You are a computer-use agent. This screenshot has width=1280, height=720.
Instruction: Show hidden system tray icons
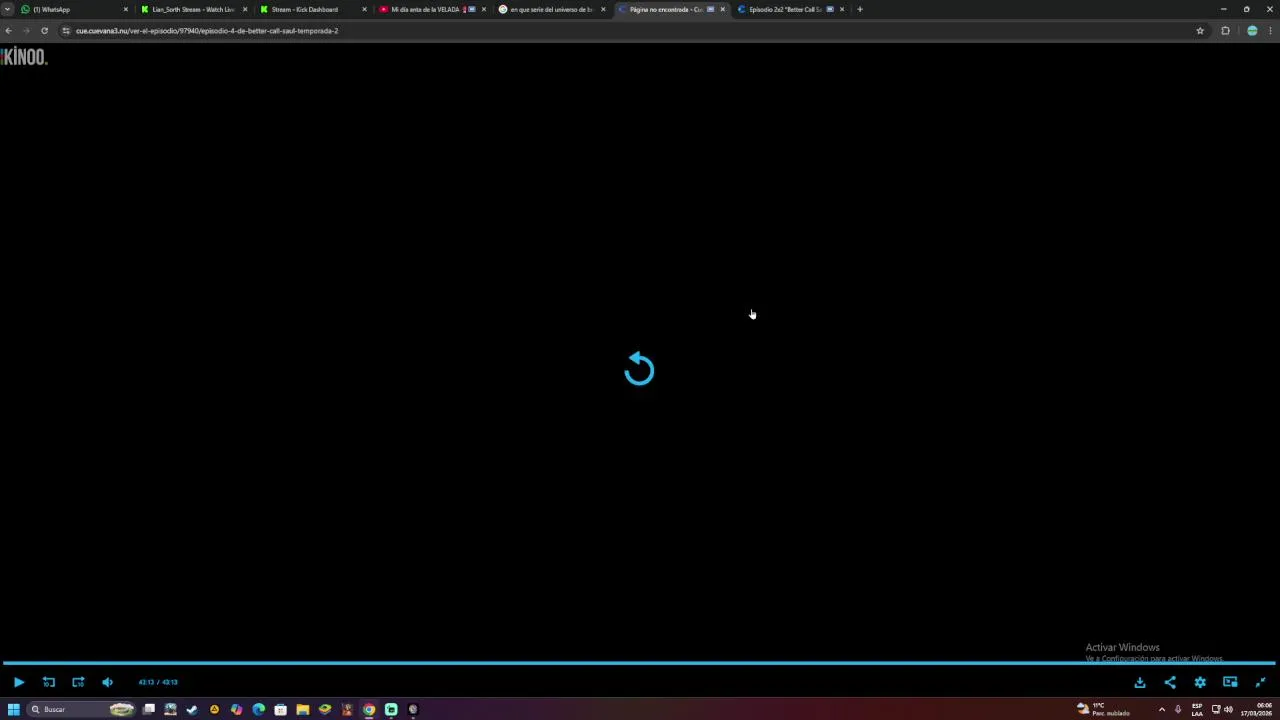(x=1161, y=709)
